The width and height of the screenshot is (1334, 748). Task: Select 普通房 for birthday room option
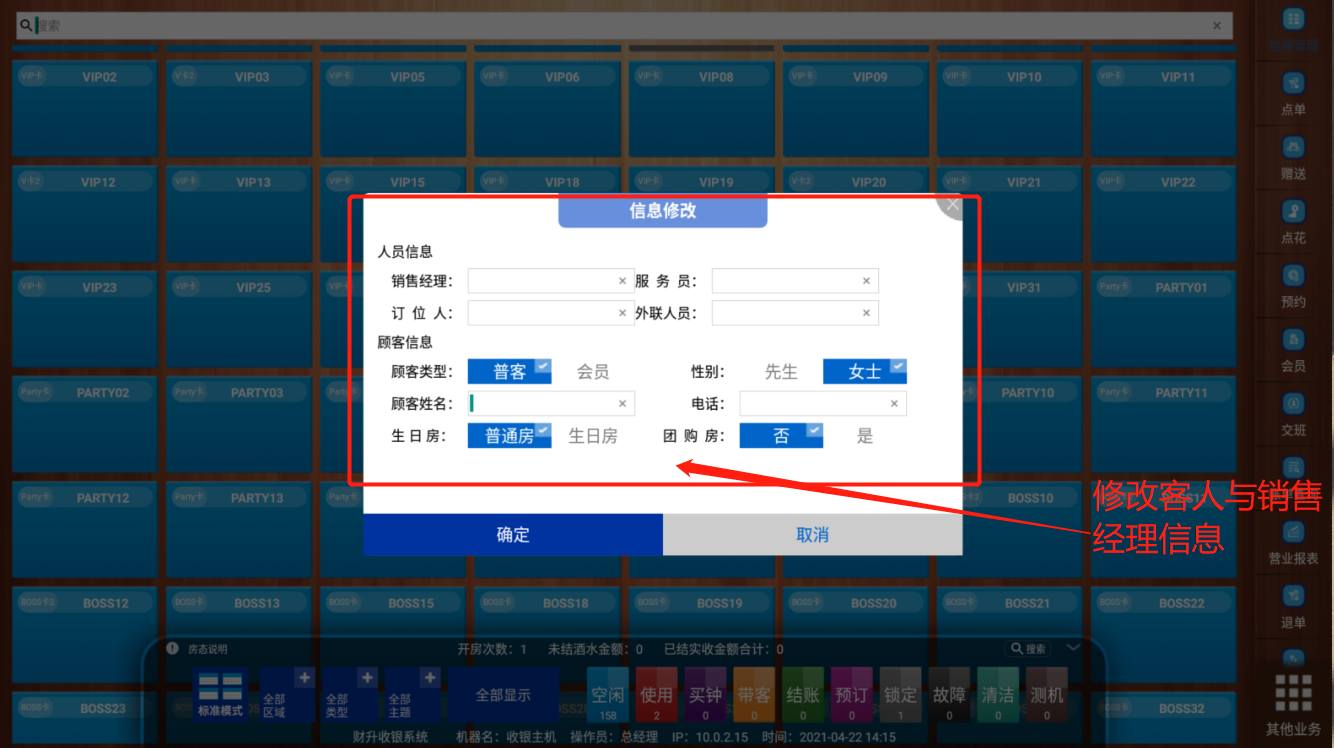click(509, 435)
